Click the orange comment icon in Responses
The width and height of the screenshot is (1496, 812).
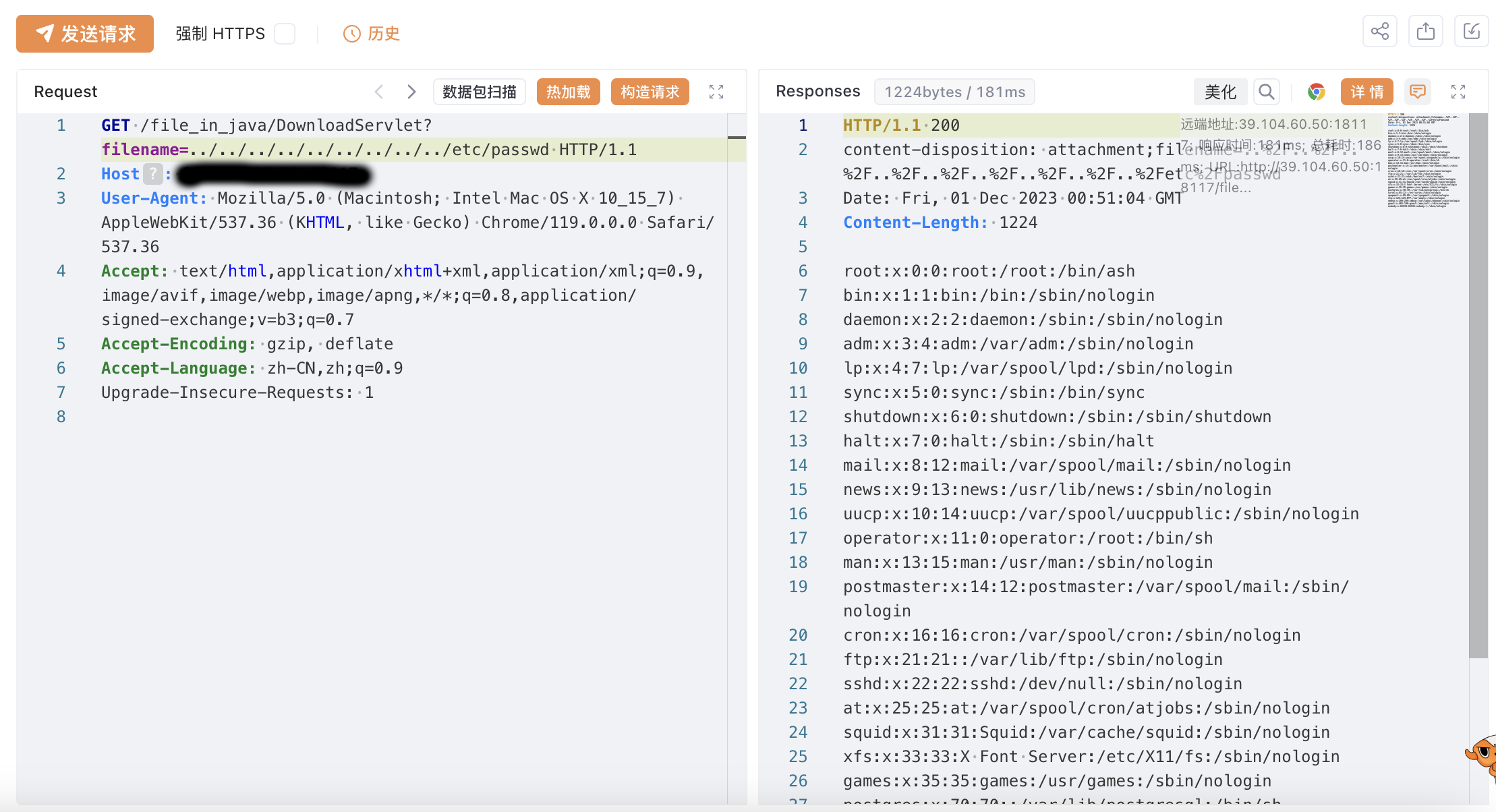click(x=1418, y=92)
